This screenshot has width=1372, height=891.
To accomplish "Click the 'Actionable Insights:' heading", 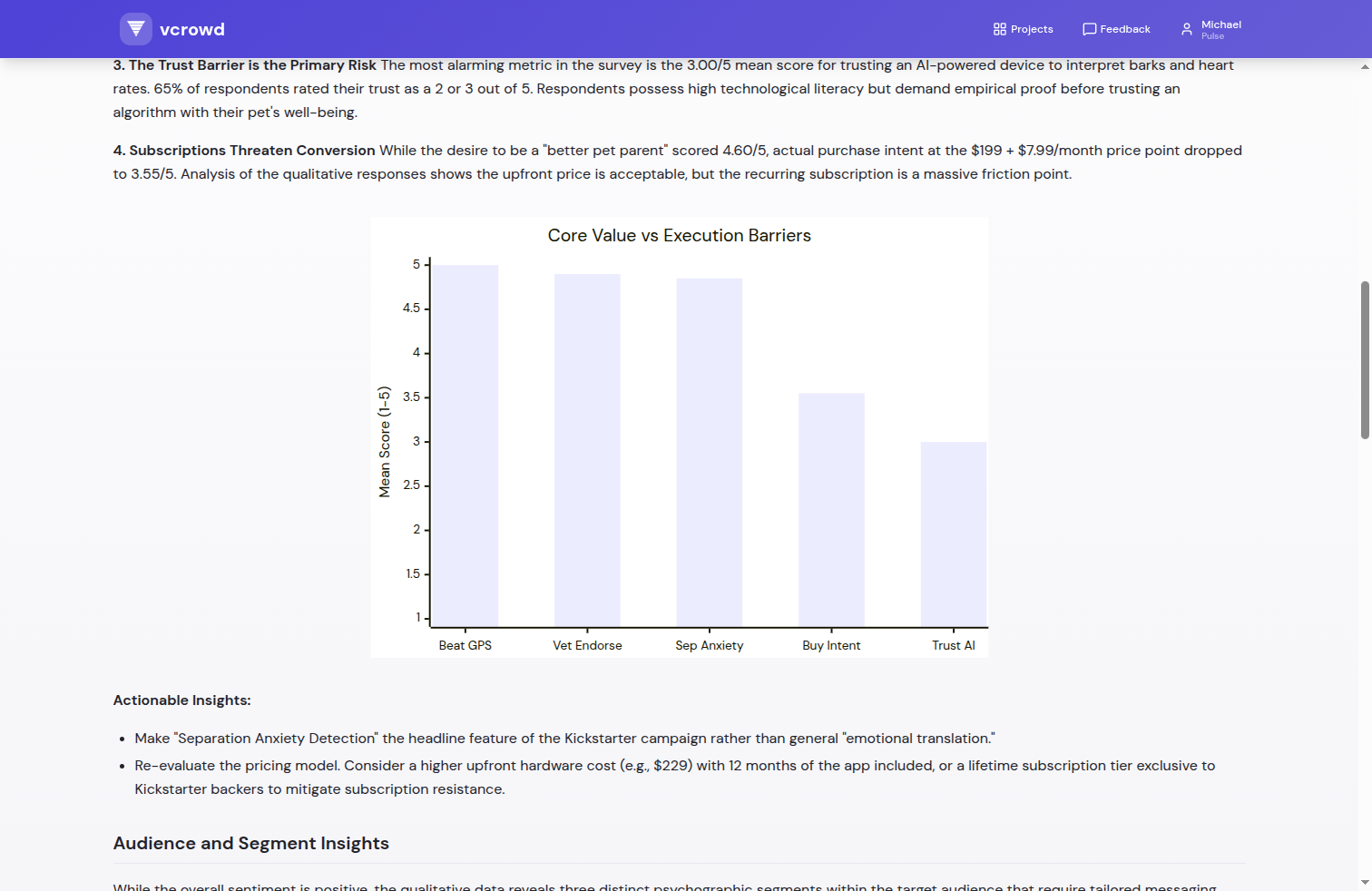I will coord(182,700).
